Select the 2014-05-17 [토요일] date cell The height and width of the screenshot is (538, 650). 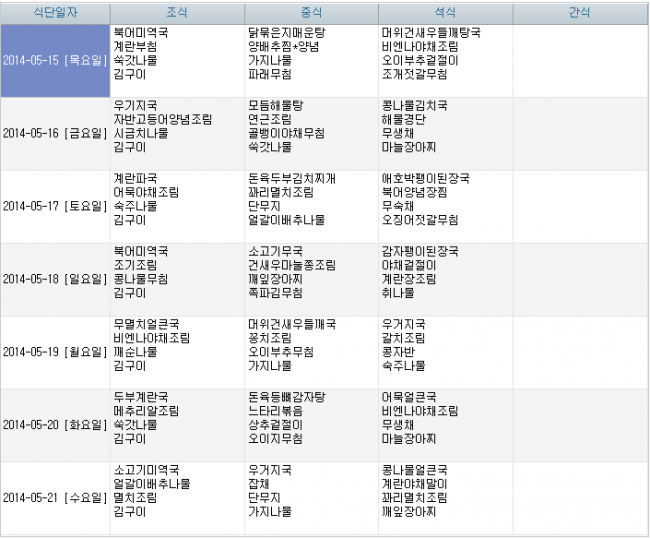click(x=54, y=206)
